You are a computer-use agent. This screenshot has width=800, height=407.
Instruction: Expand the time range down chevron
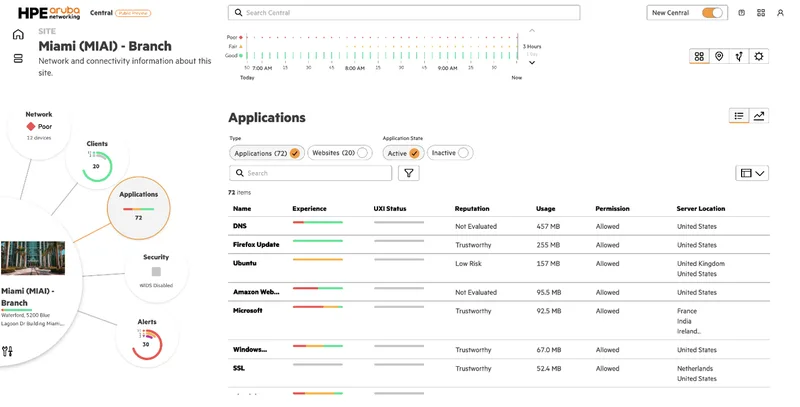[x=532, y=63]
